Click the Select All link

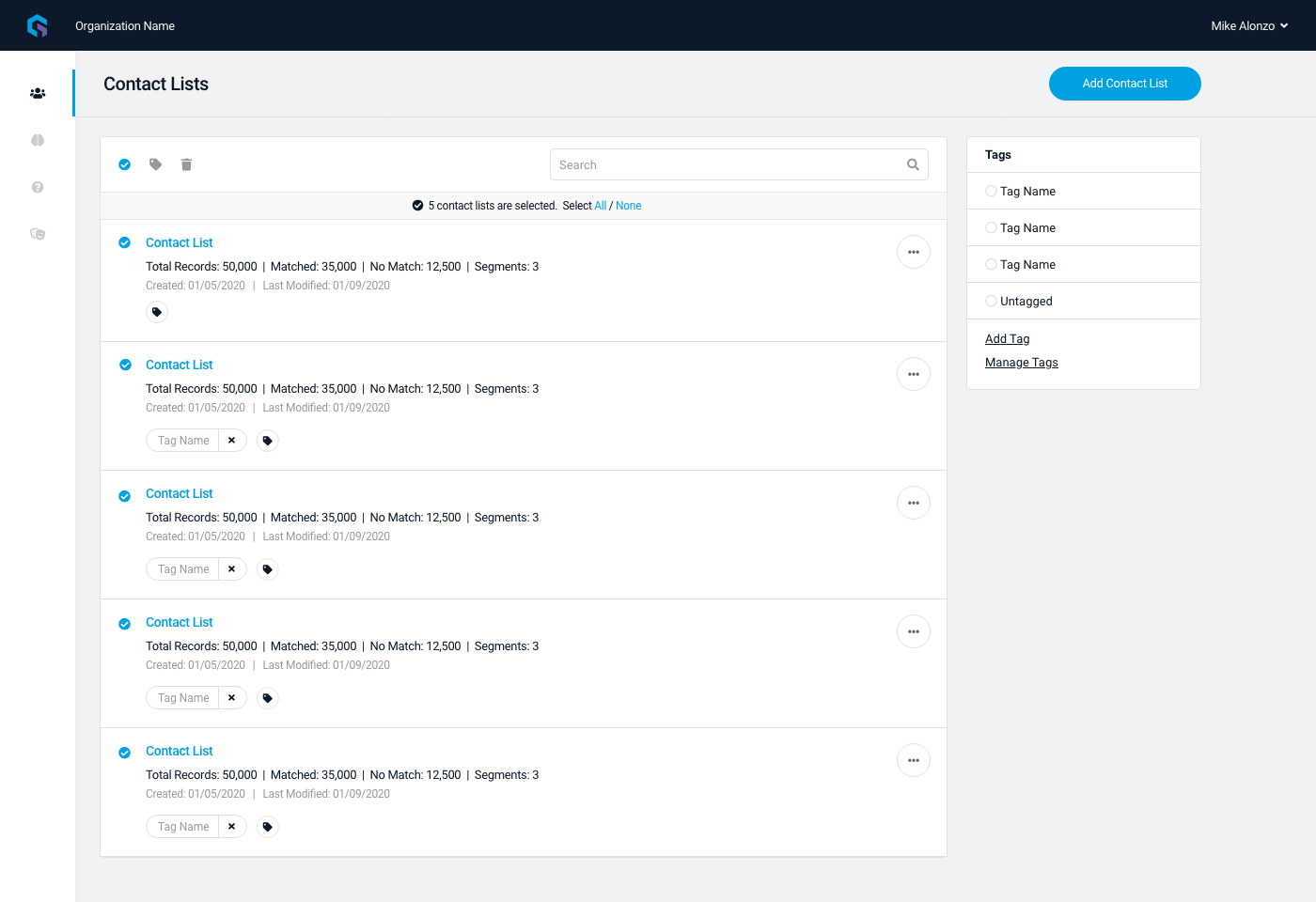[600, 206]
